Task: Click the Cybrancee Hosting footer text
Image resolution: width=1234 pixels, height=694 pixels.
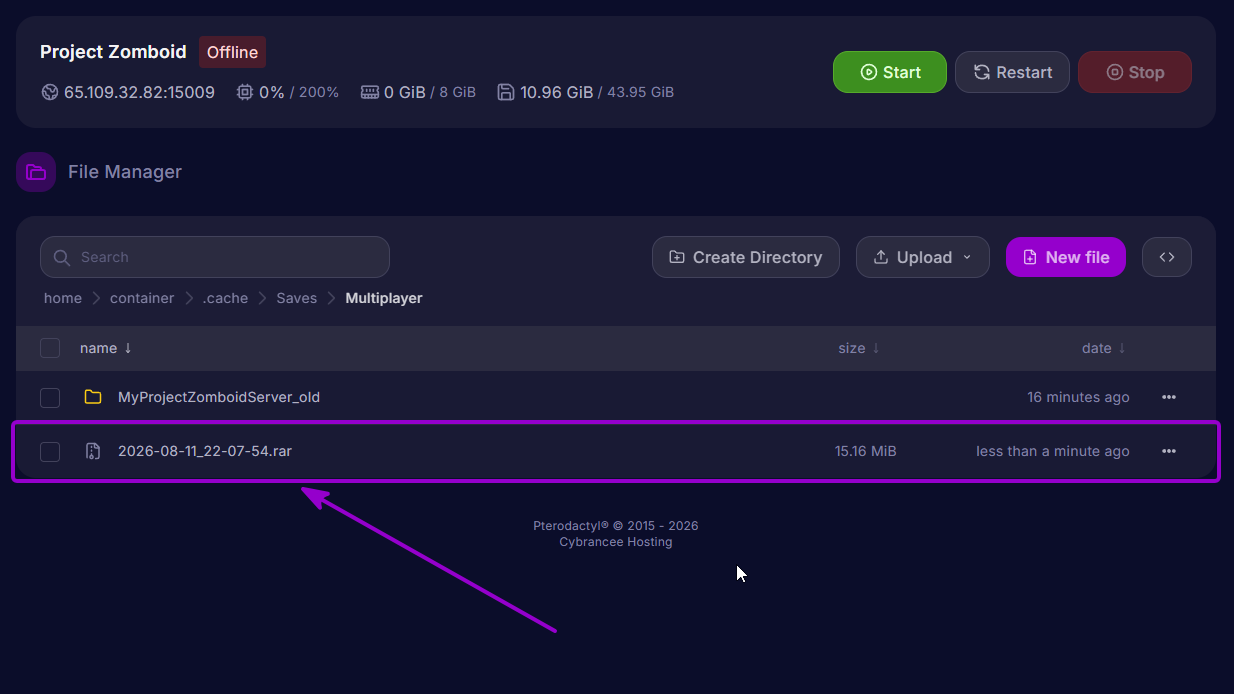Action: (x=616, y=542)
